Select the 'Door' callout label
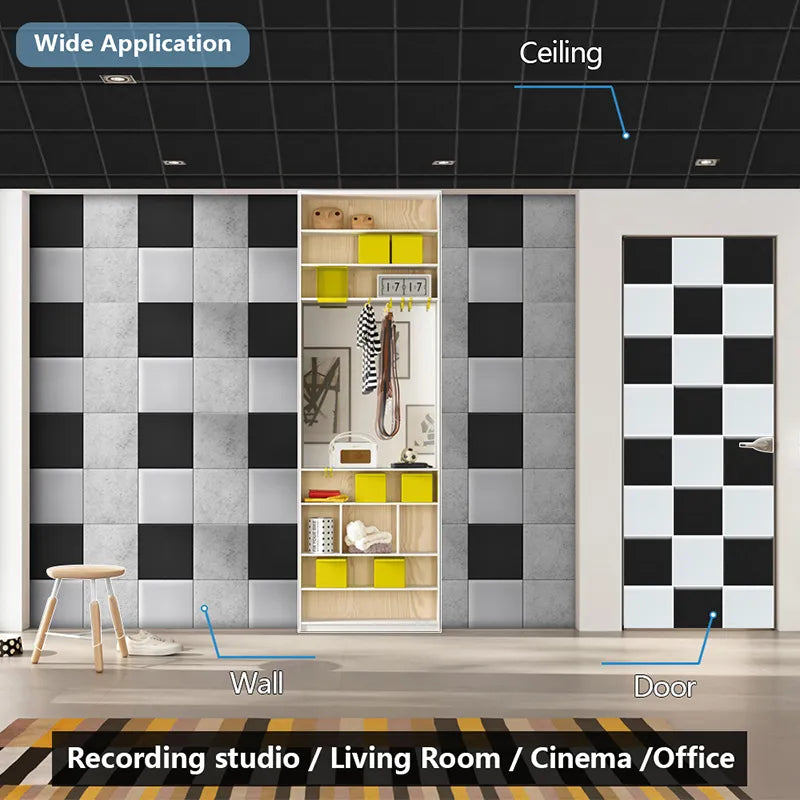Screen dimensions: 800x800 pos(664,687)
